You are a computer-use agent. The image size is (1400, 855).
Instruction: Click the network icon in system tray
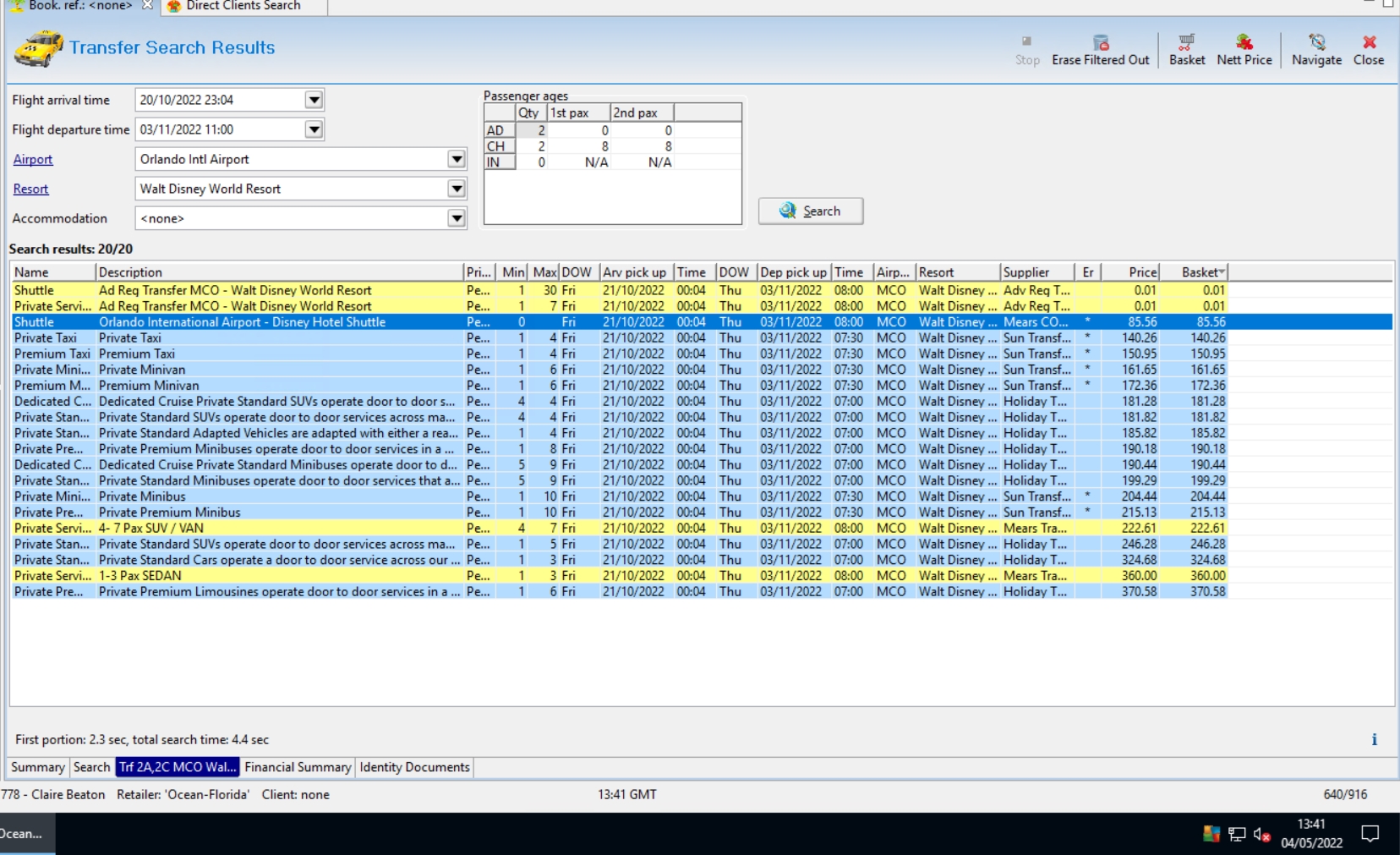[x=1237, y=835]
